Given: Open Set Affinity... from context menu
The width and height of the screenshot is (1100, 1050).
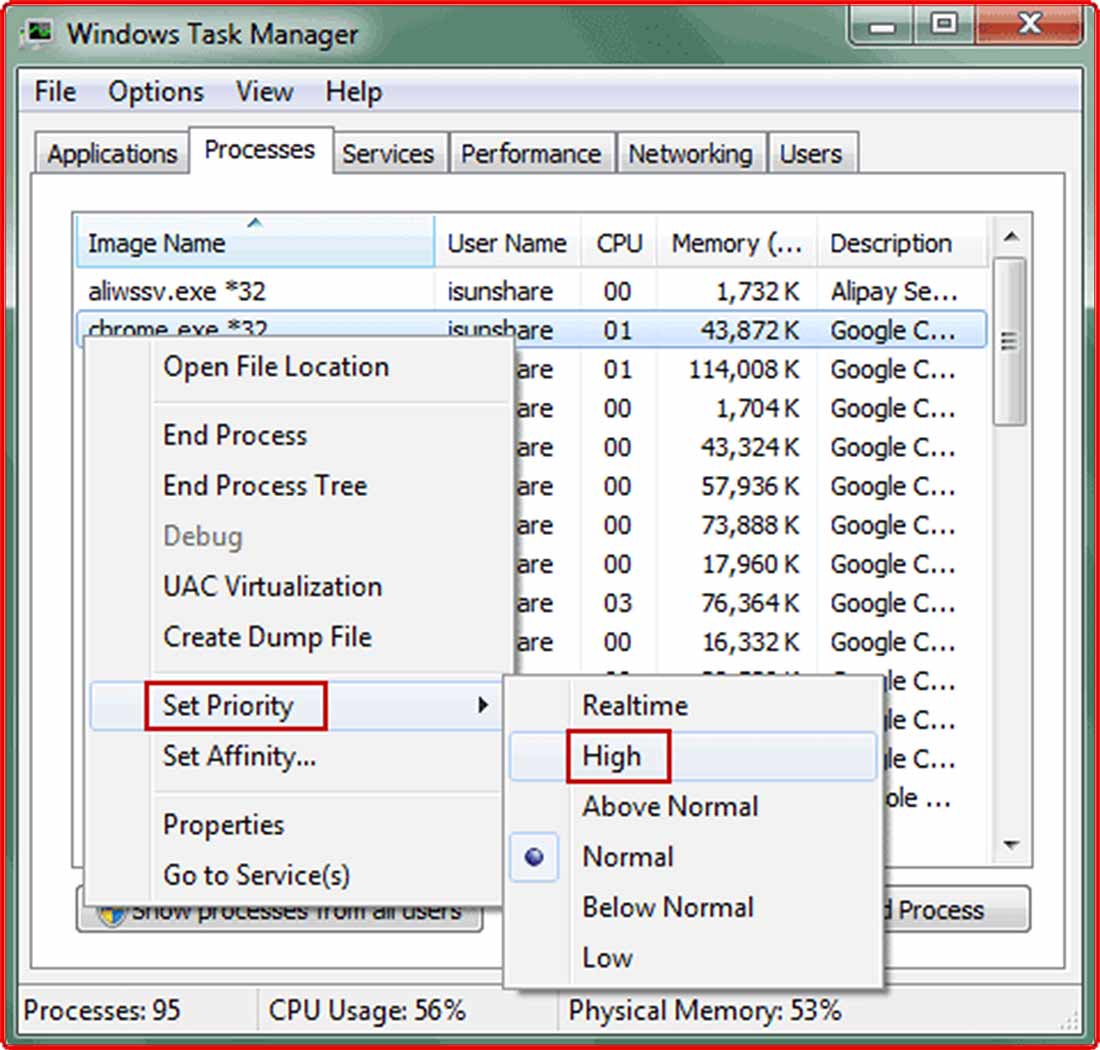Looking at the screenshot, I should coord(239,756).
